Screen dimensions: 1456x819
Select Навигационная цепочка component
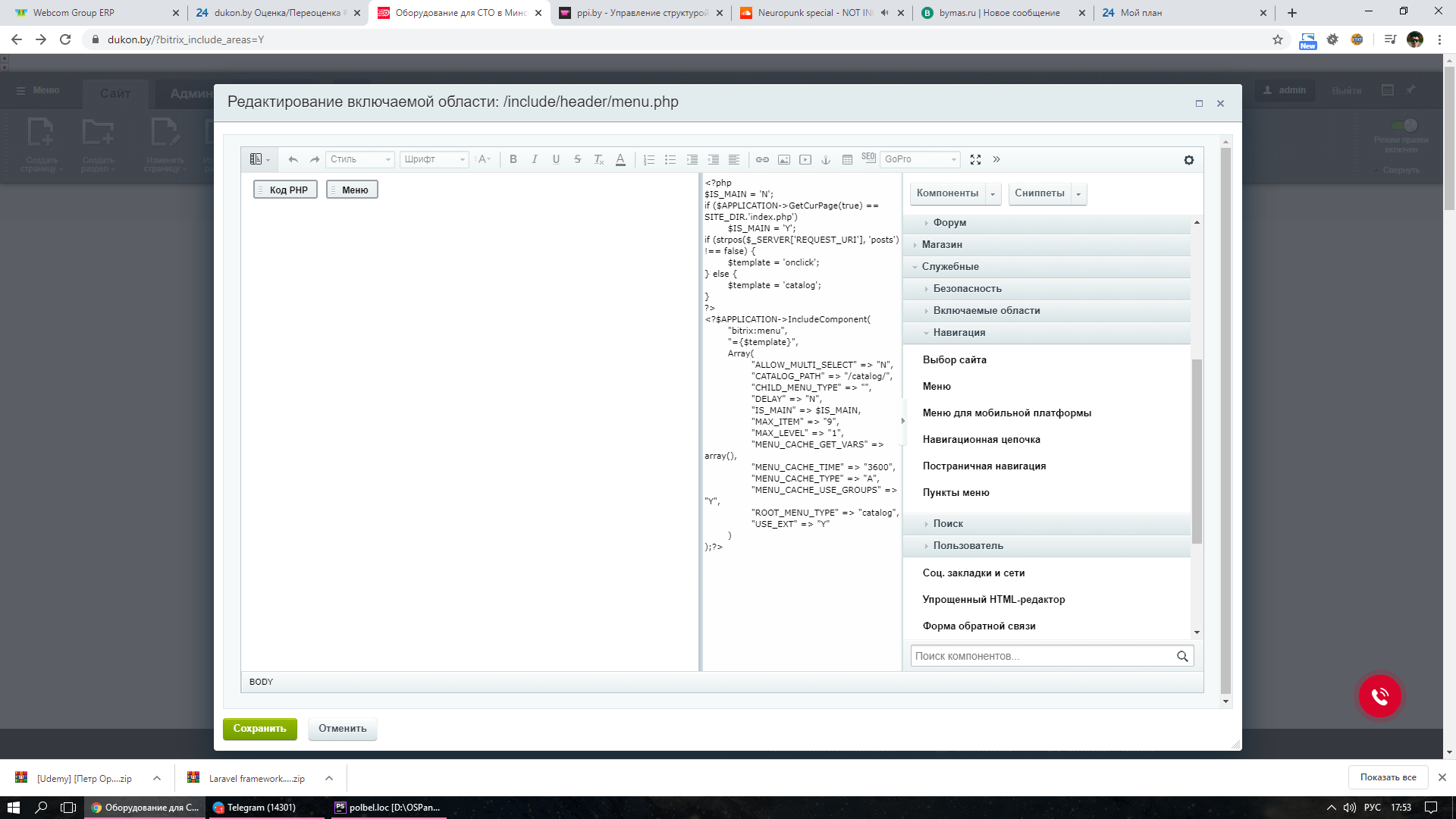981,440
